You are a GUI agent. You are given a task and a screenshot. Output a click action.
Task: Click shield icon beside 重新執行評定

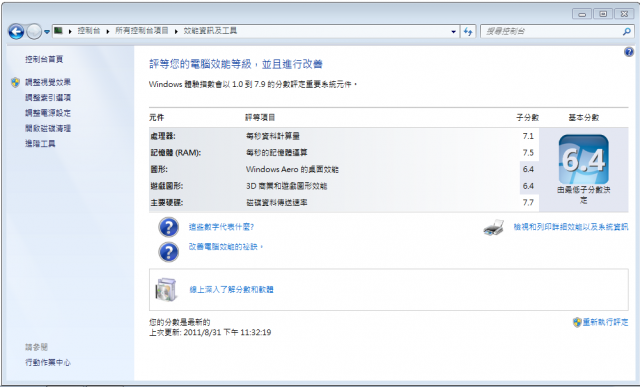(x=577, y=322)
